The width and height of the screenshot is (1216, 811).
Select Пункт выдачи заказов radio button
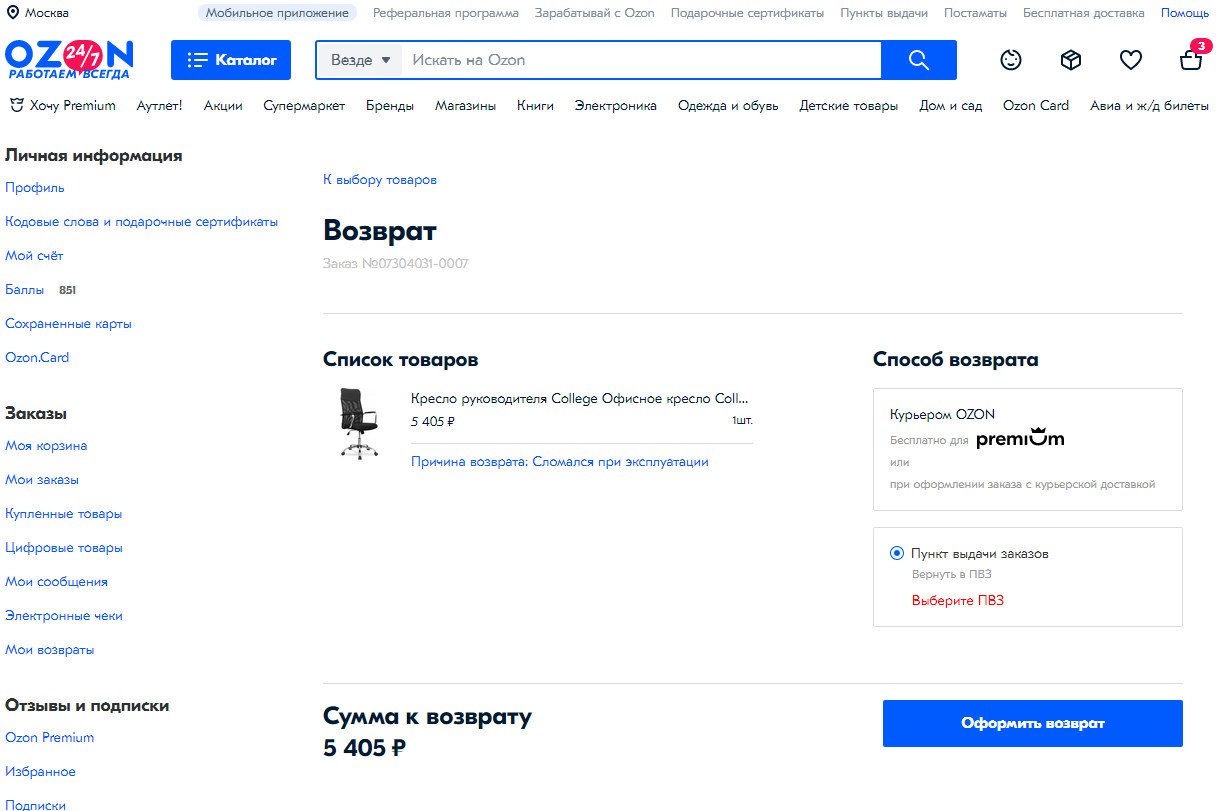(897, 553)
